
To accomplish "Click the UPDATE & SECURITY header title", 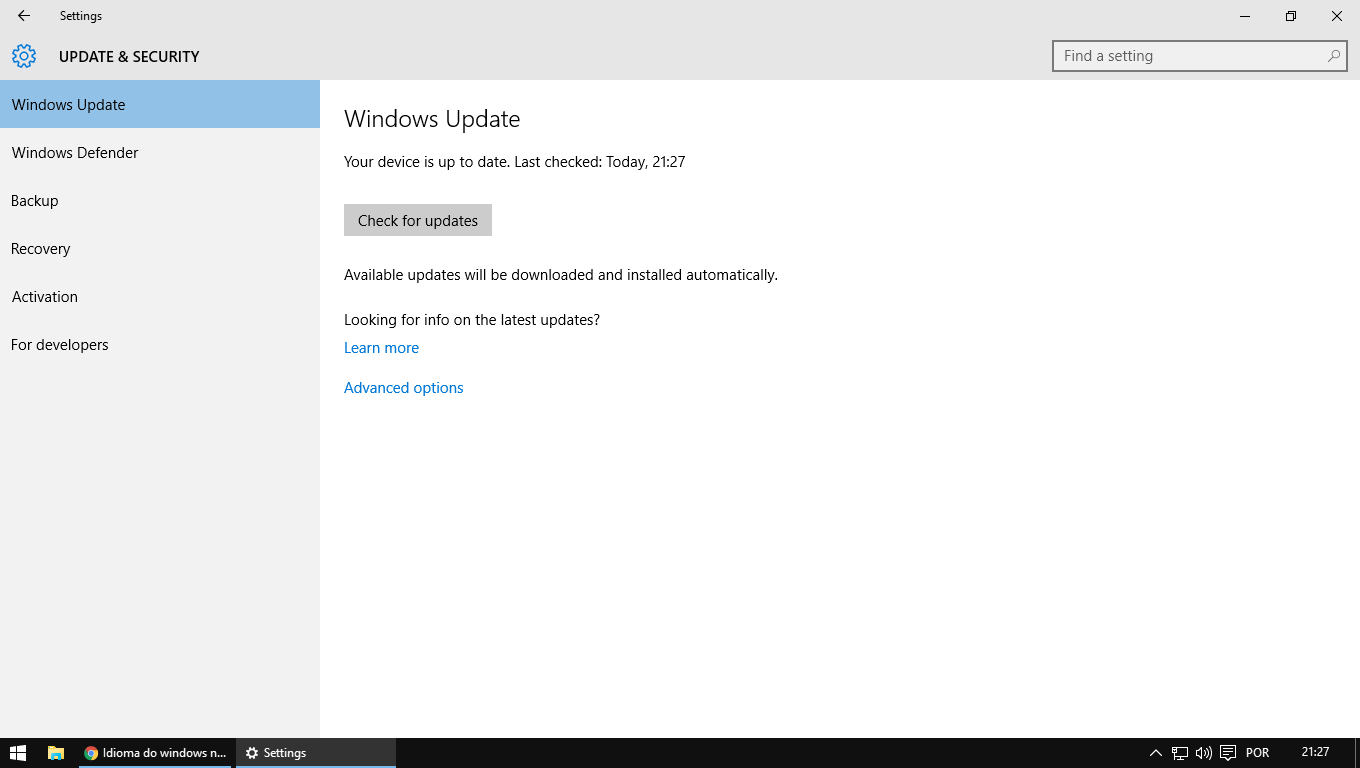I will click(129, 56).
